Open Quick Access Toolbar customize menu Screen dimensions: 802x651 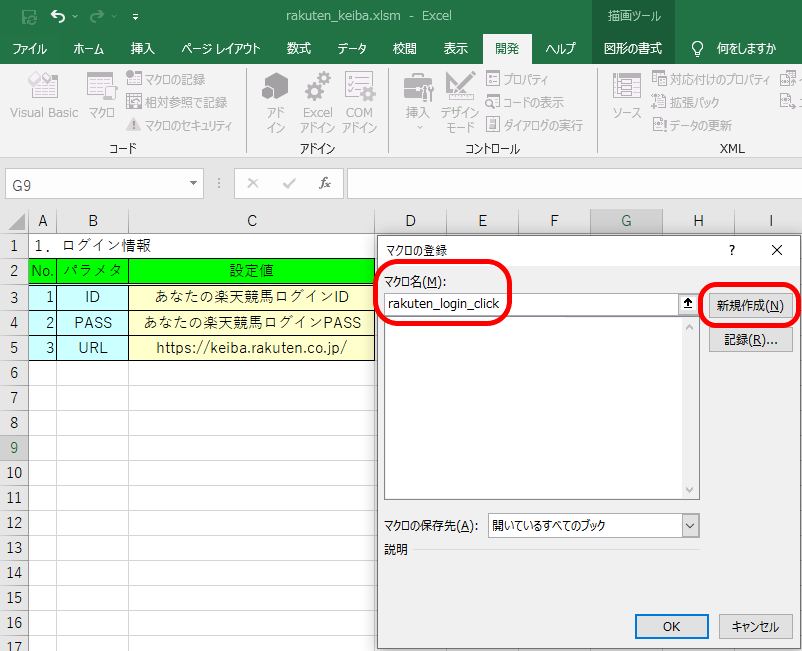135,17
